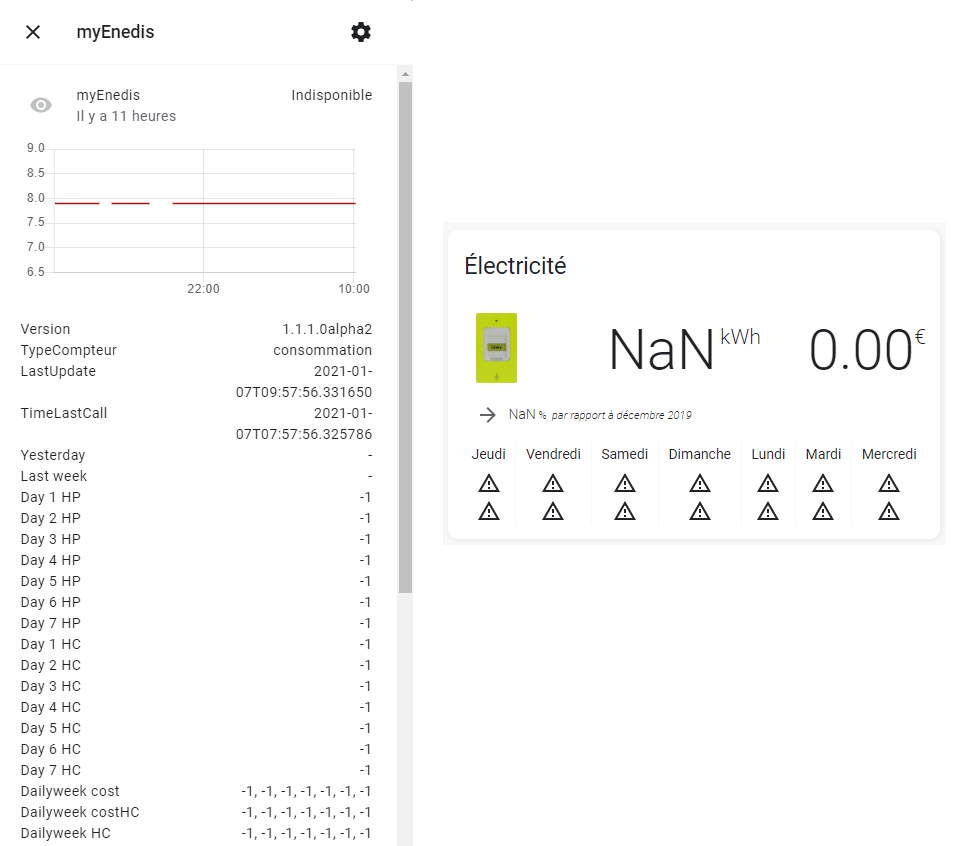959x846 pixels.
Task: Click the Linky meter image
Action: tap(496, 348)
